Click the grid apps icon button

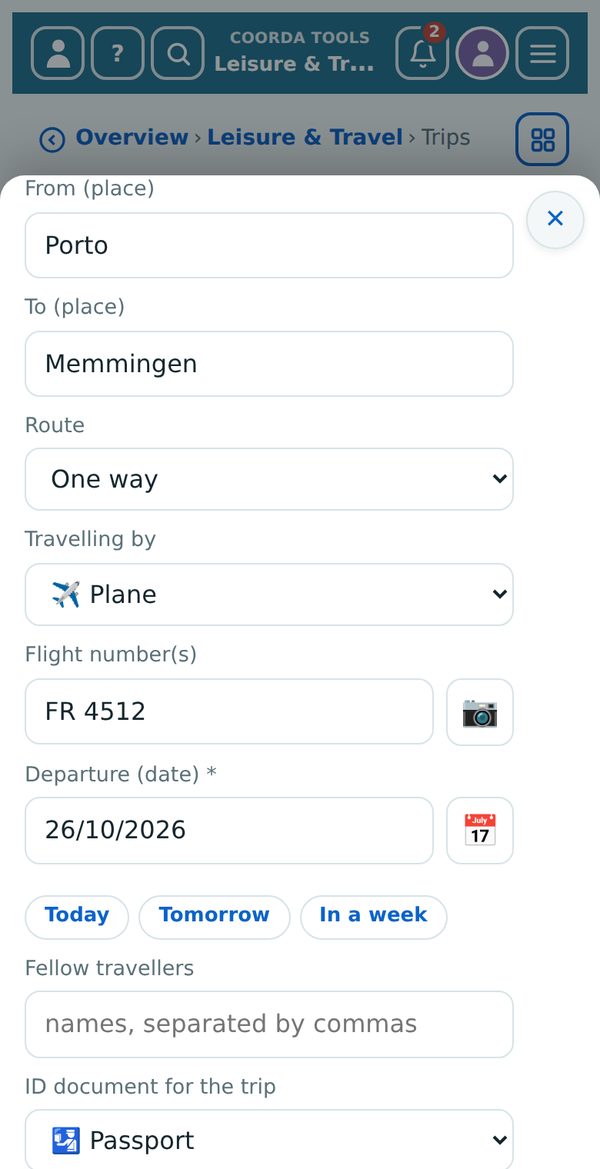click(x=543, y=139)
